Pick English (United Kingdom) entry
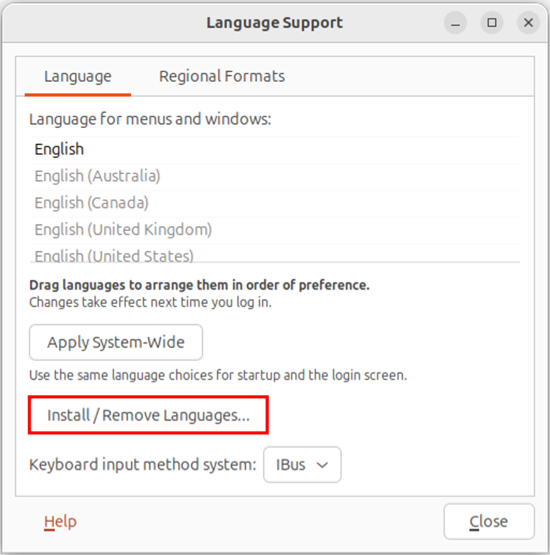 (x=275, y=230)
